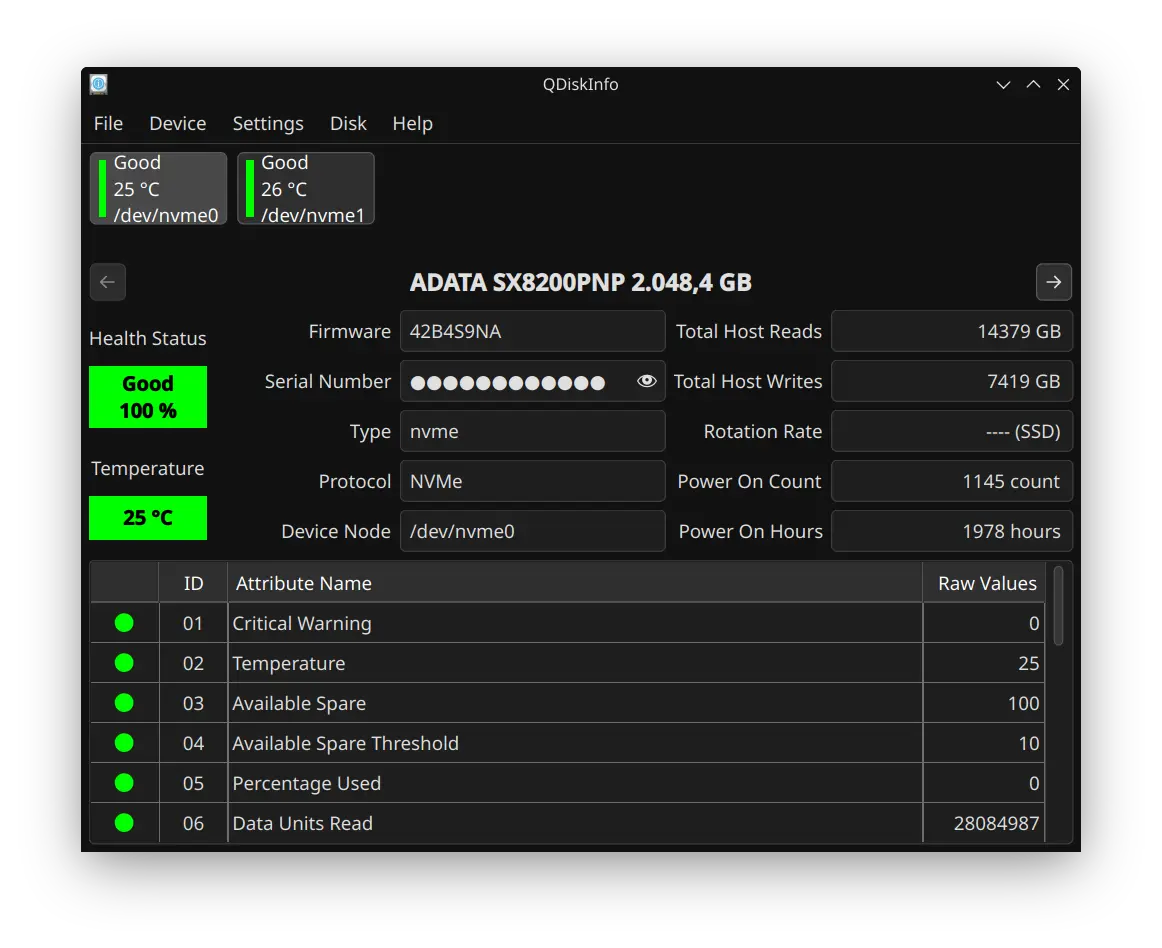1162x948 pixels.
Task: Click status dot for Available Spare Threshold
Action: pyautogui.click(x=124, y=743)
